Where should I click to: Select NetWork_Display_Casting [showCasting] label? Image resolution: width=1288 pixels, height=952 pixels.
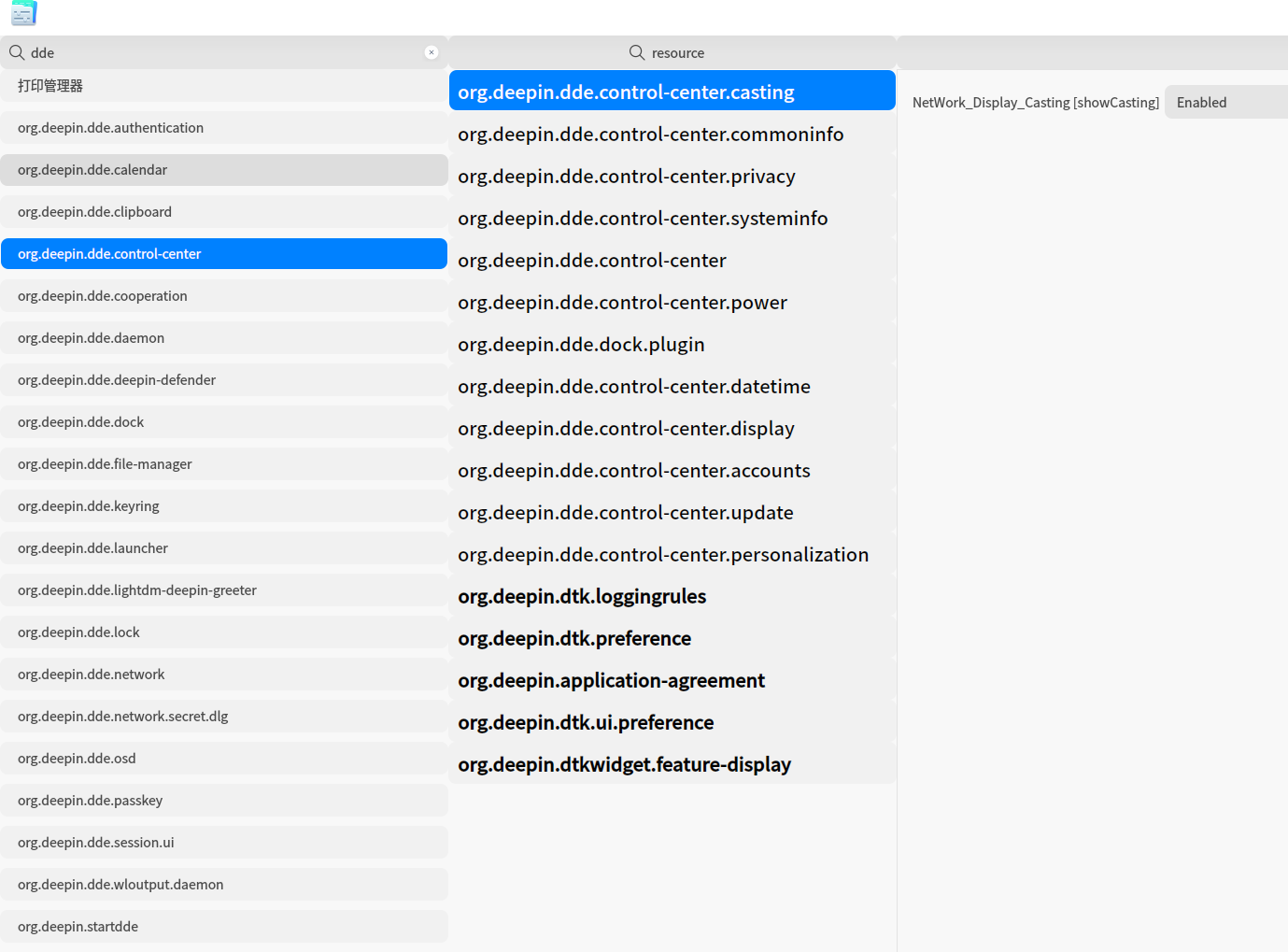click(1036, 102)
